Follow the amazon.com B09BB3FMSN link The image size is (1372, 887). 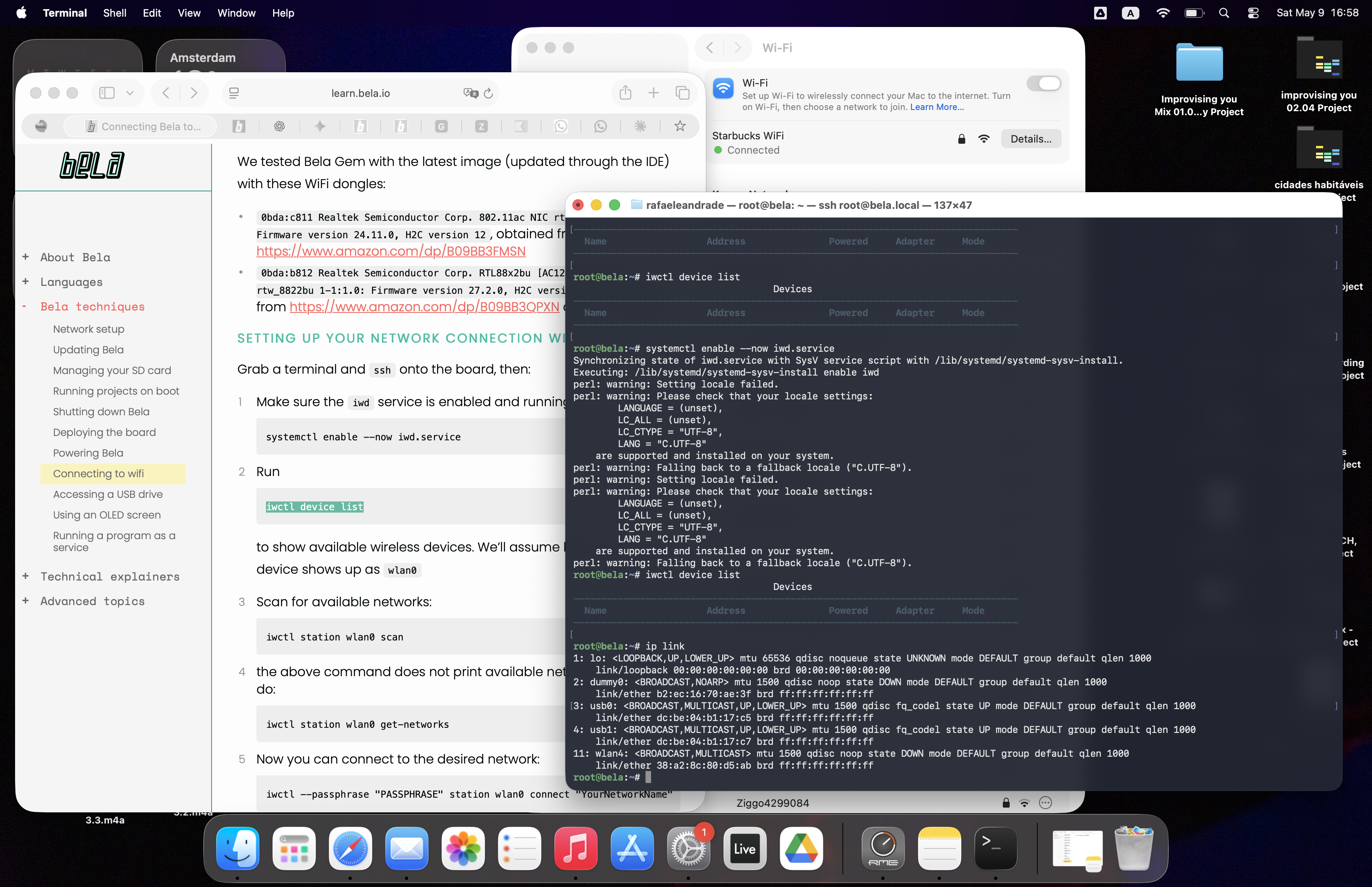coord(391,251)
